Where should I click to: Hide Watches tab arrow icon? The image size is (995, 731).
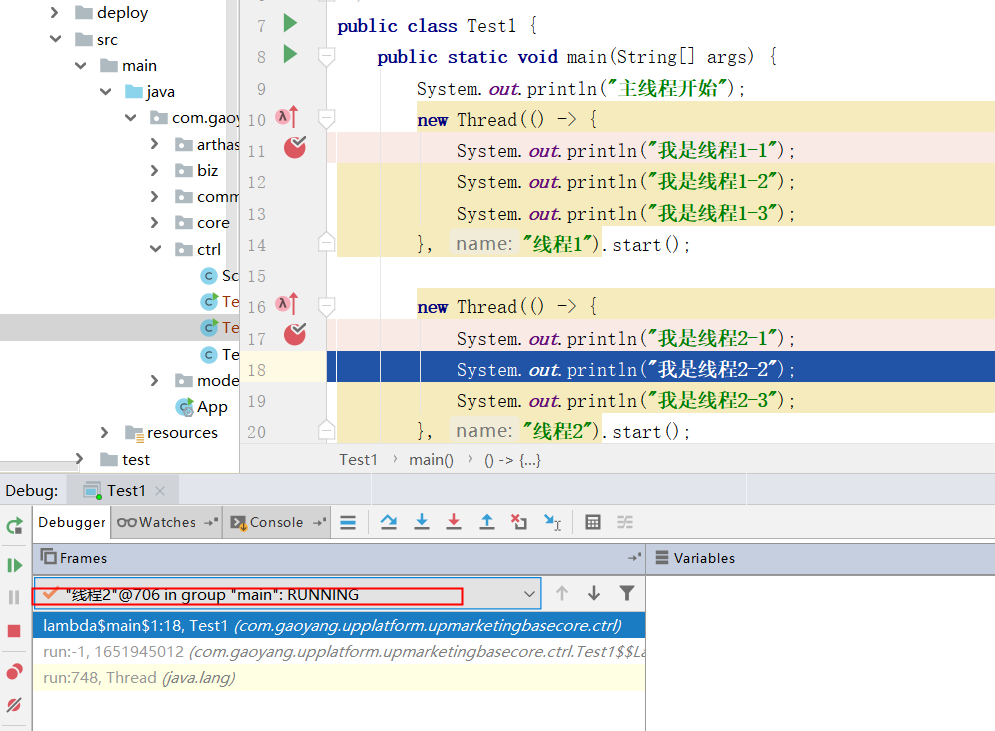point(211,522)
